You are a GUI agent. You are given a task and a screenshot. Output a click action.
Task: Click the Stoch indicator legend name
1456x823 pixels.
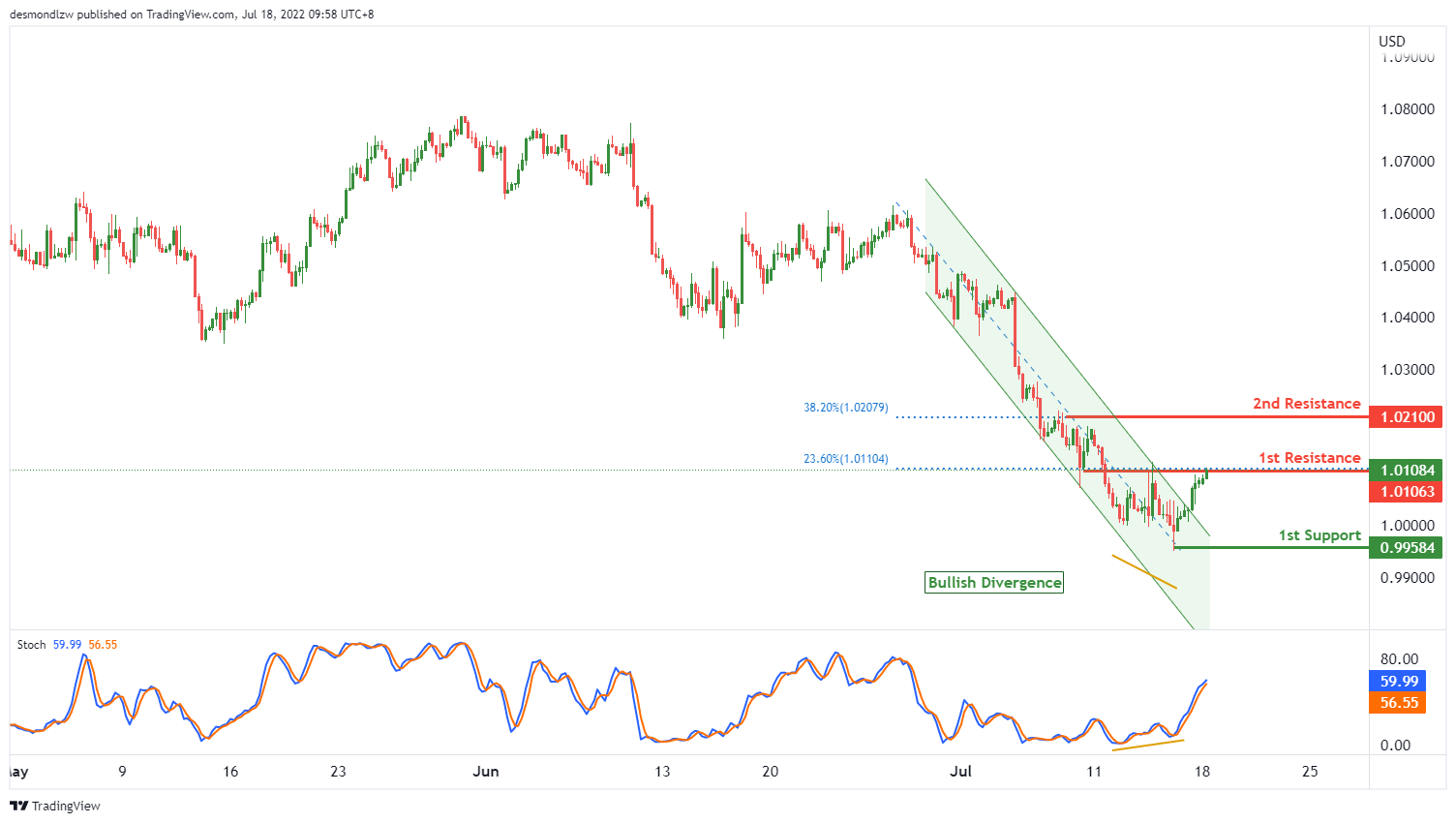click(31, 645)
